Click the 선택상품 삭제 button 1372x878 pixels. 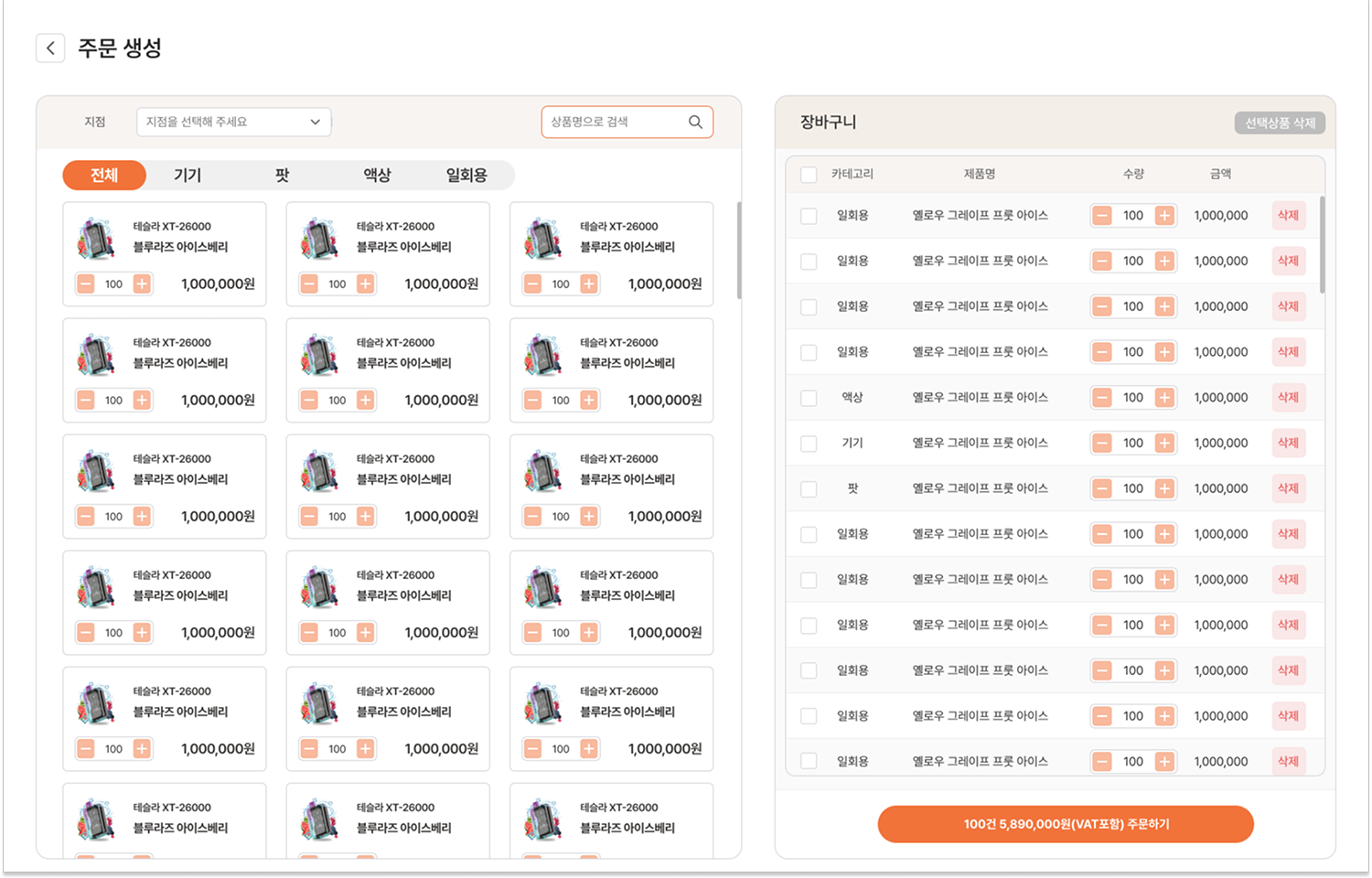(x=1279, y=123)
